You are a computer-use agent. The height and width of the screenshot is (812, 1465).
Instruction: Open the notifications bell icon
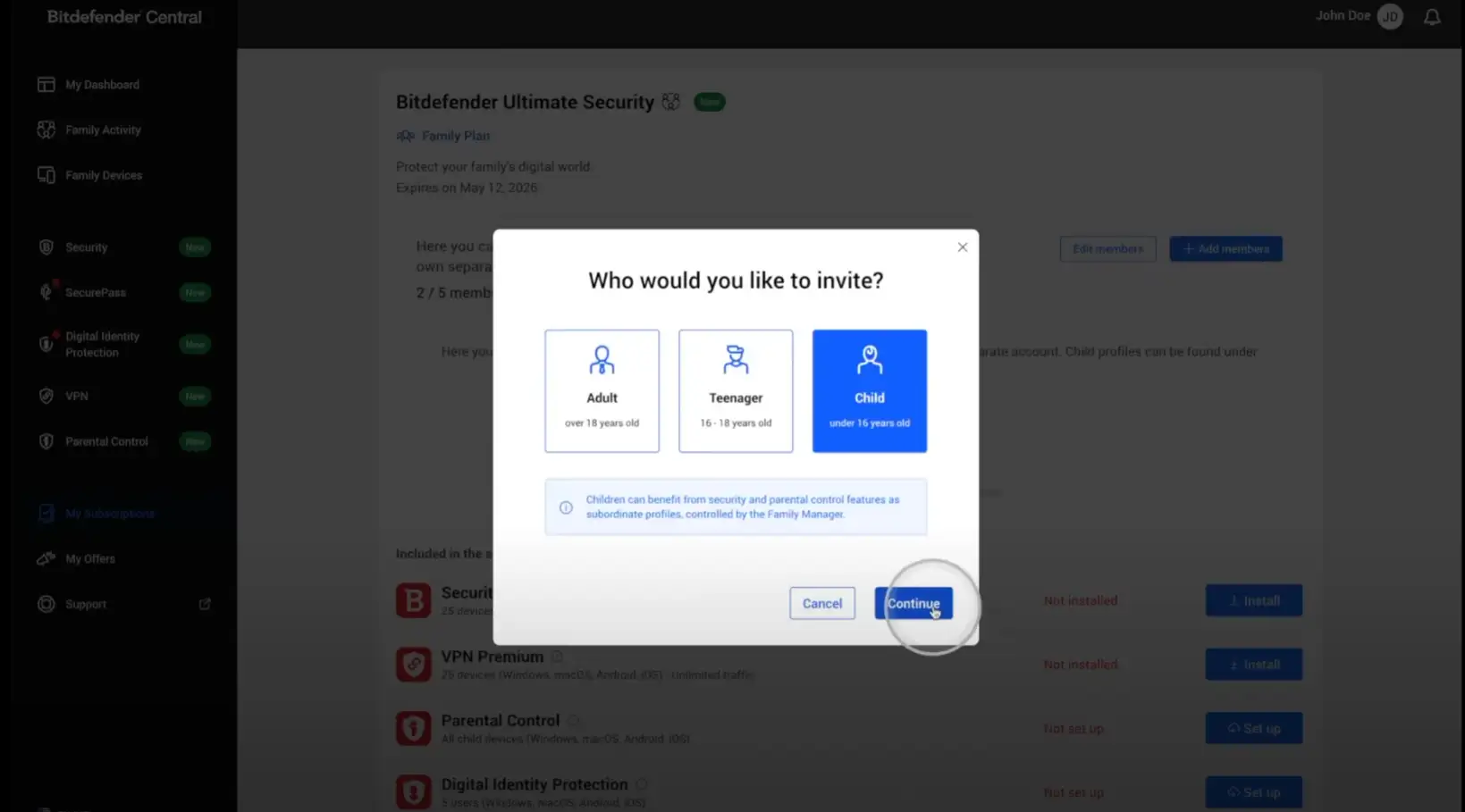[x=1432, y=17]
